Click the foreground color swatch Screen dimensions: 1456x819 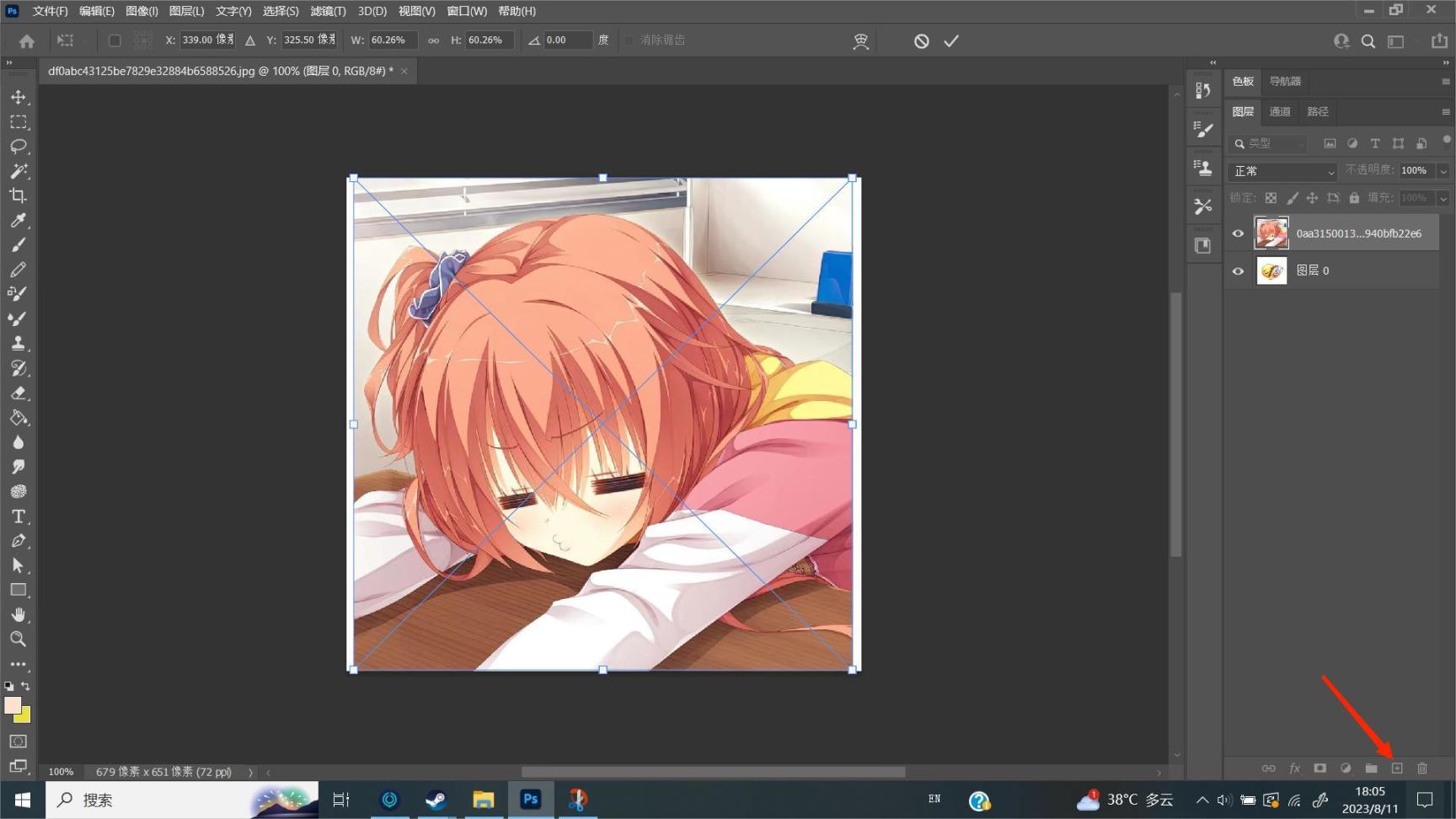click(x=12, y=705)
